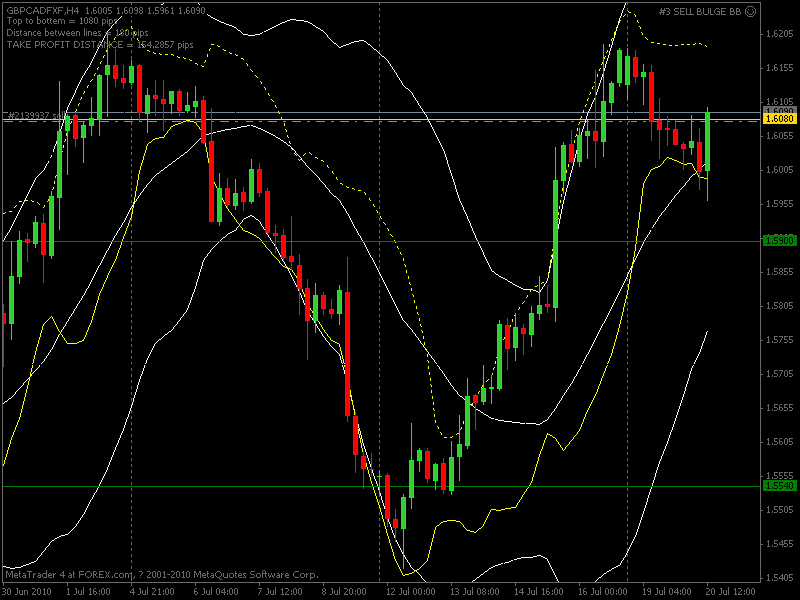Viewport: 800px width, 600px height.
Task: Click the 1.6105 price scale label
Action: pos(780,102)
